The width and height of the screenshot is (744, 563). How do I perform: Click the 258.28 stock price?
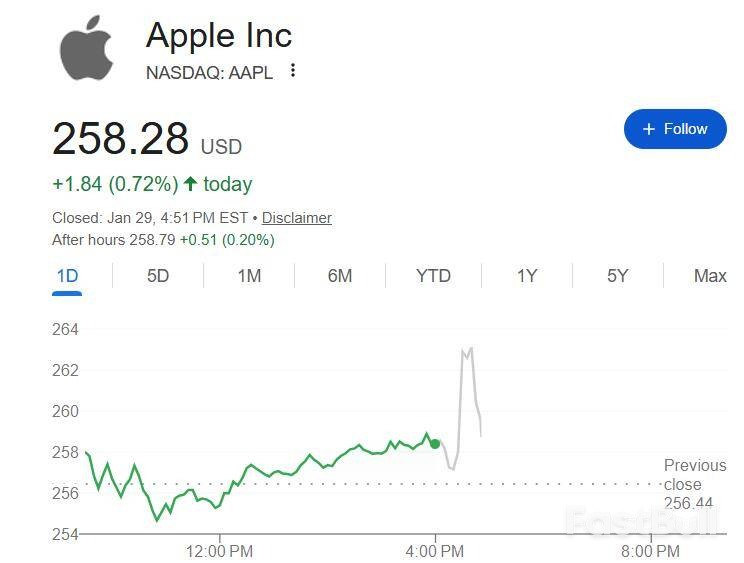tap(120, 138)
